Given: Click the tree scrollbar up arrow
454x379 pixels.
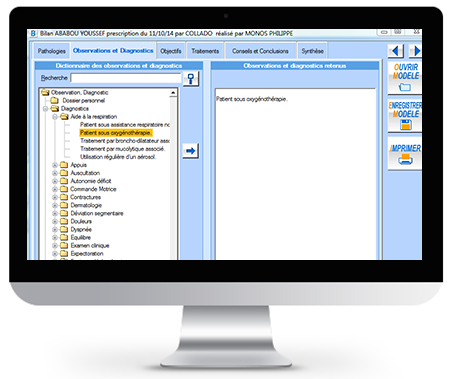Looking at the screenshot, I should click(173, 93).
